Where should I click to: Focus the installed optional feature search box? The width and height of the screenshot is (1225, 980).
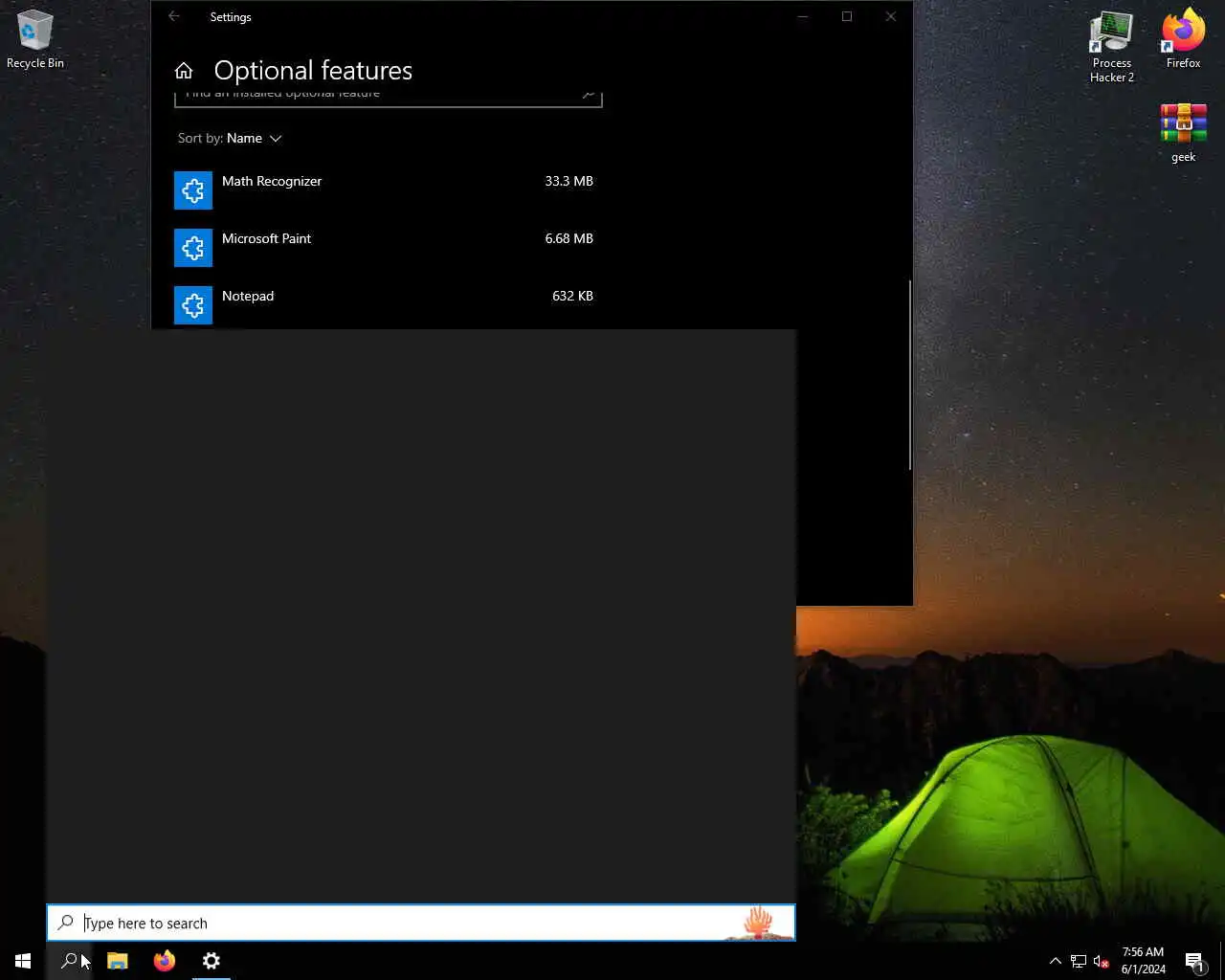pyautogui.click(x=389, y=97)
